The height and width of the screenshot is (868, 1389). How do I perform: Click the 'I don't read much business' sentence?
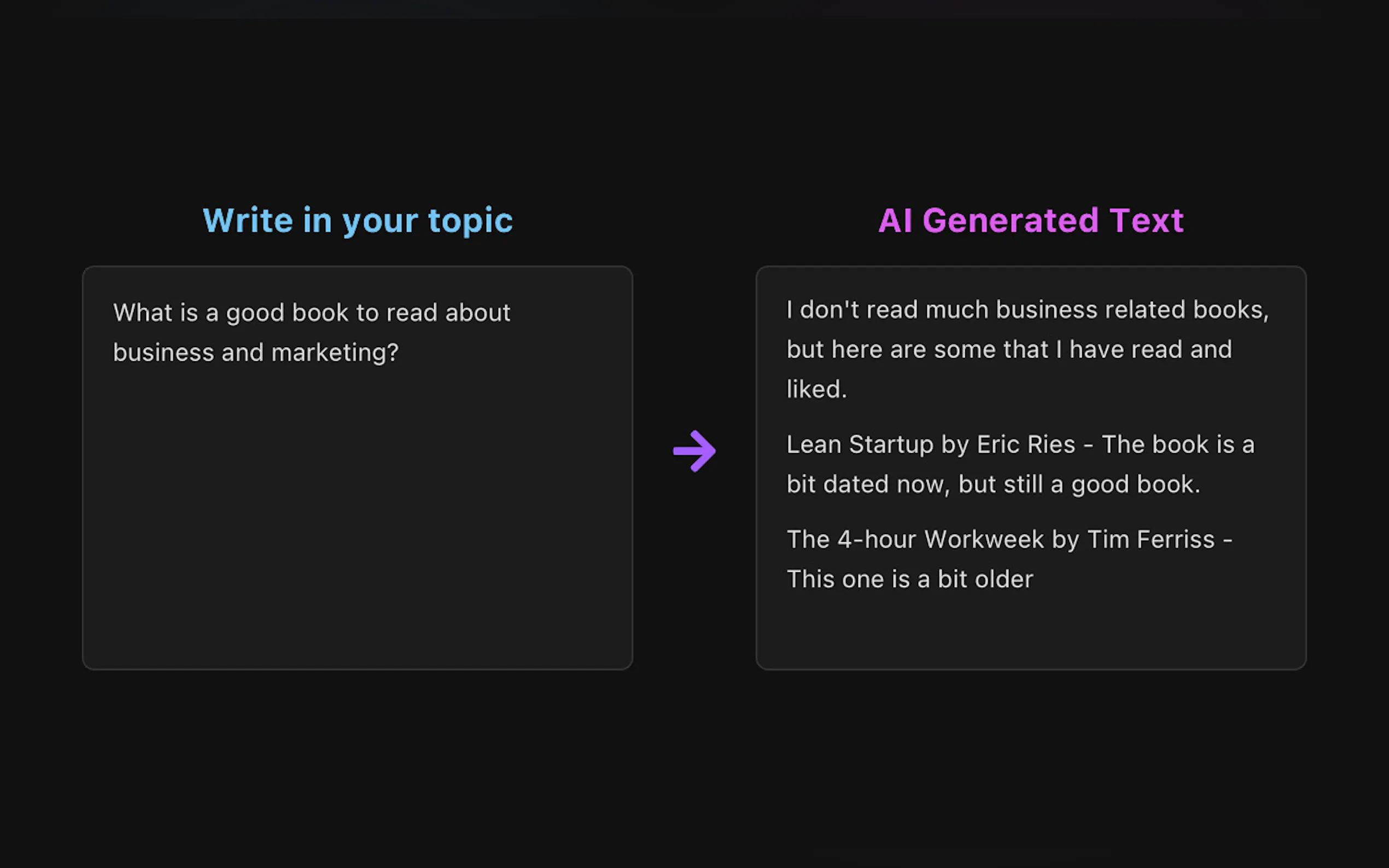point(1026,310)
